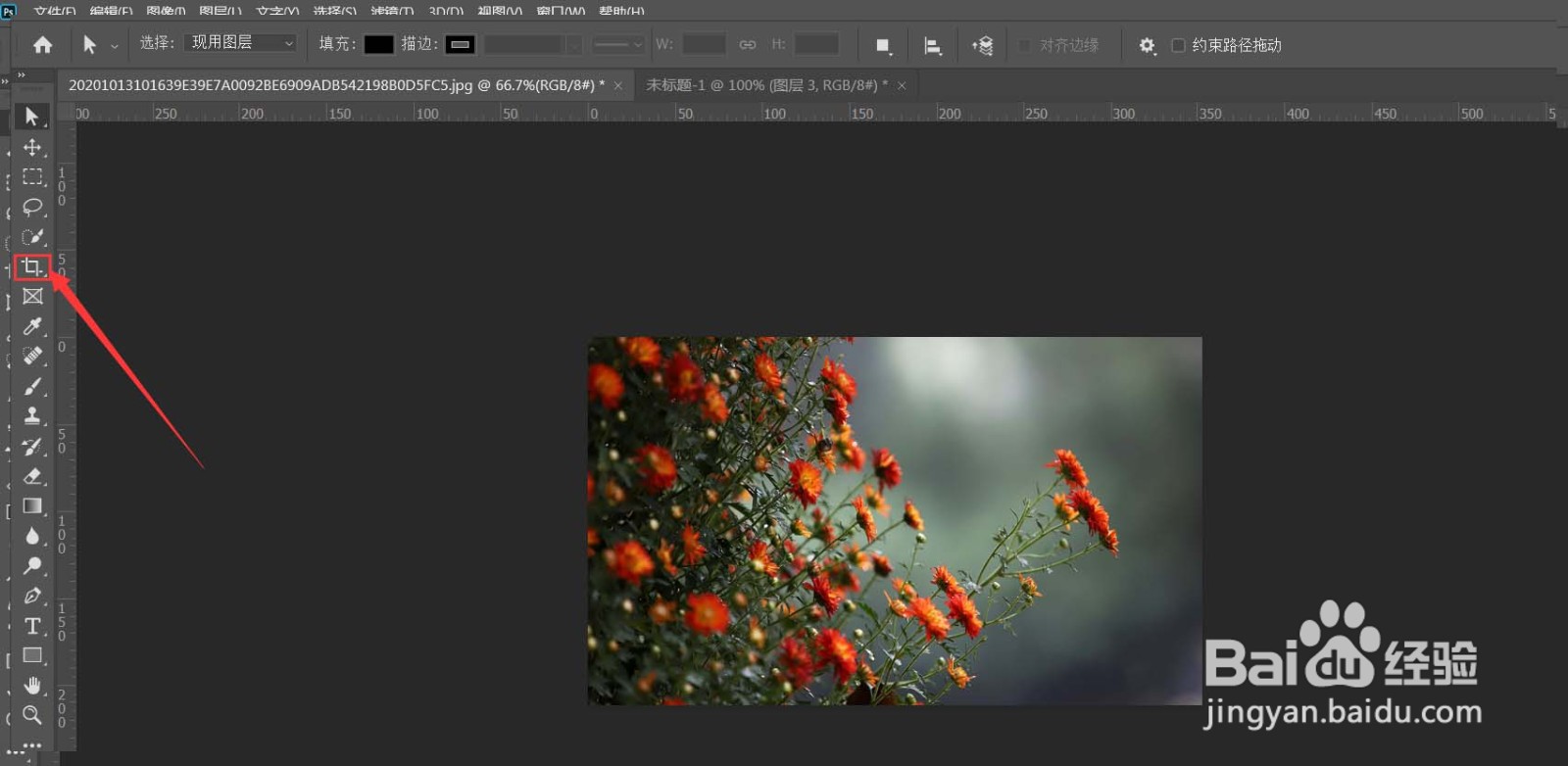Close the 未标题-1 tab
Image resolution: width=1568 pixels, height=766 pixels.
click(x=902, y=86)
